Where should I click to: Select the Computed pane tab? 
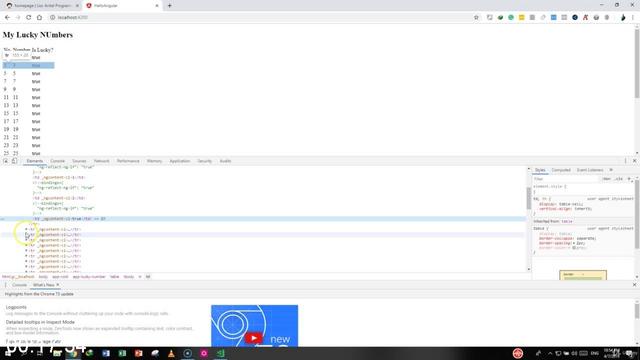(561, 170)
